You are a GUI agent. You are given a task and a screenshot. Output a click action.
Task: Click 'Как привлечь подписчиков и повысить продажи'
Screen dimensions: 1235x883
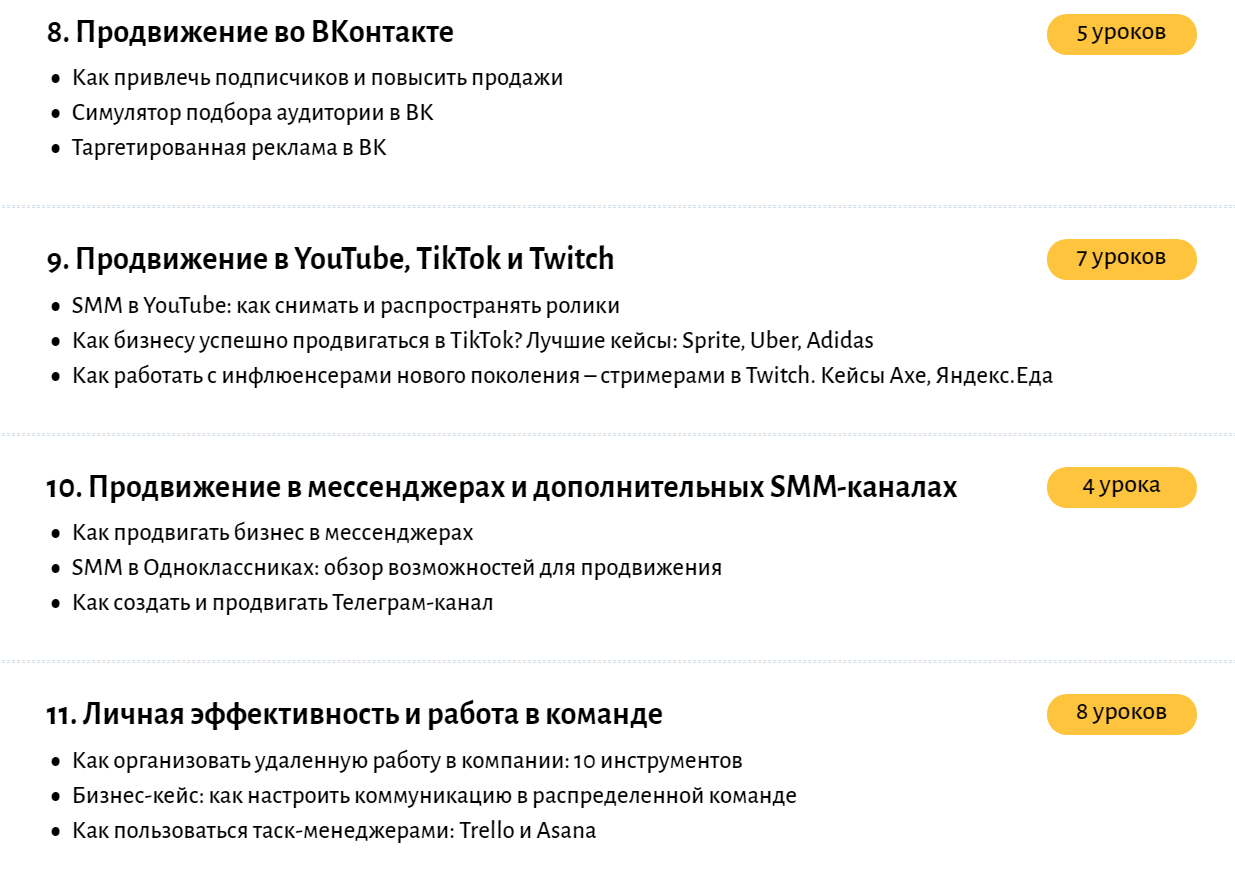(x=317, y=78)
